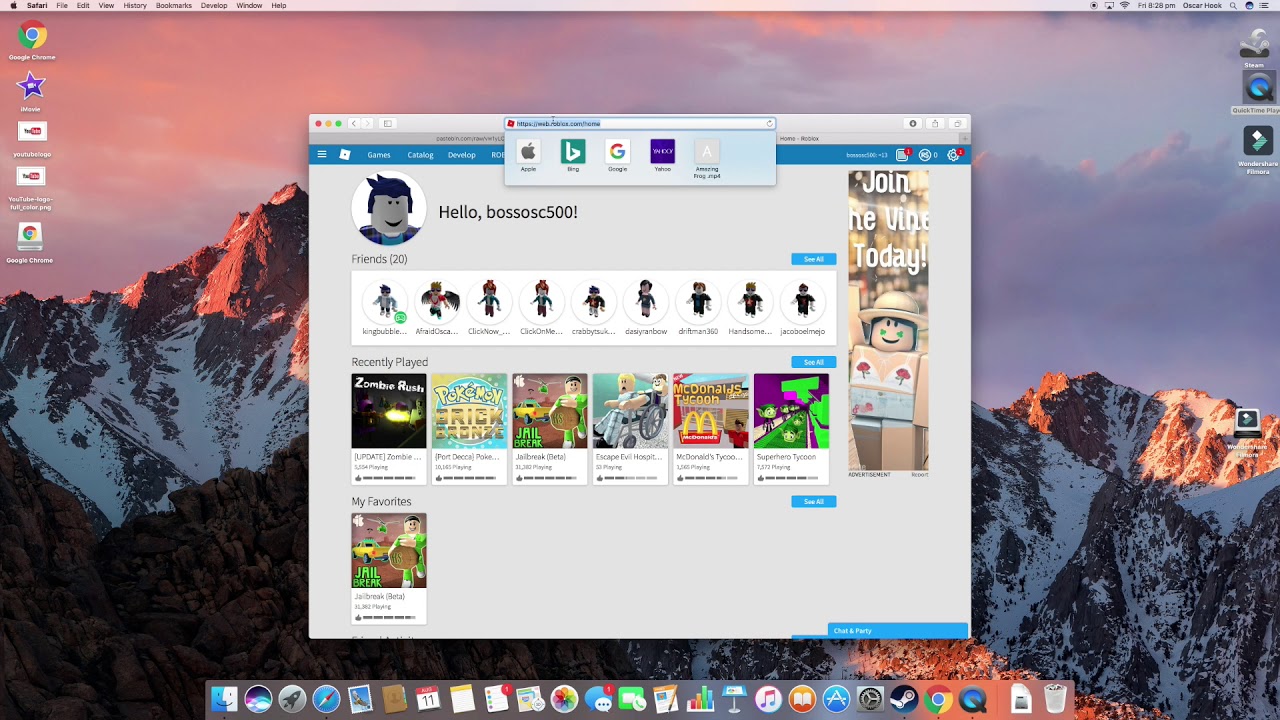Click the Join the Vine Today advertisement

888,320
